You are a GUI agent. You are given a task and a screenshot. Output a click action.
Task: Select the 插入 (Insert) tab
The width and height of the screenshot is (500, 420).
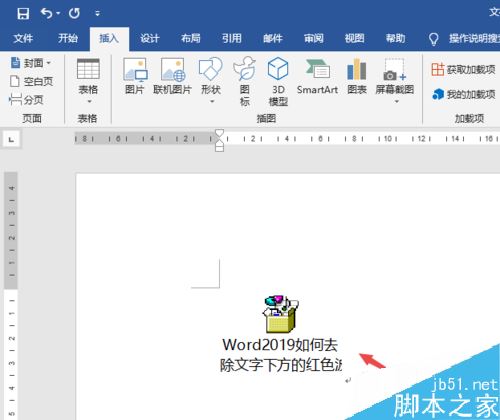point(109,38)
